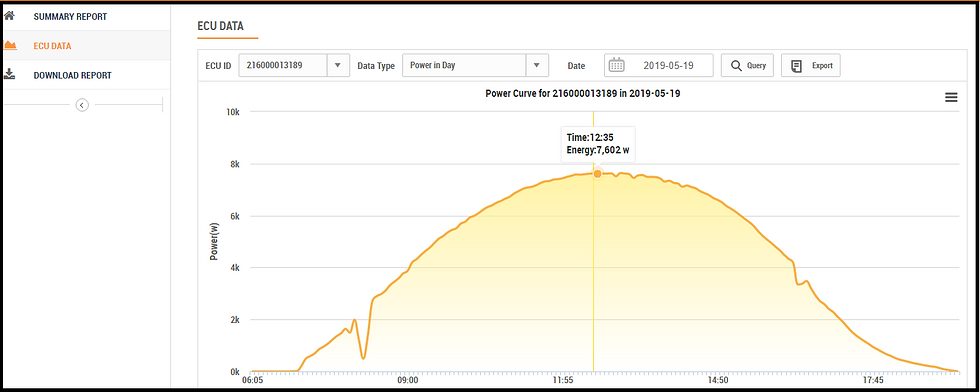The width and height of the screenshot is (980, 392).
Task: Click the document icon in Export button
Action: click(796, 65)
